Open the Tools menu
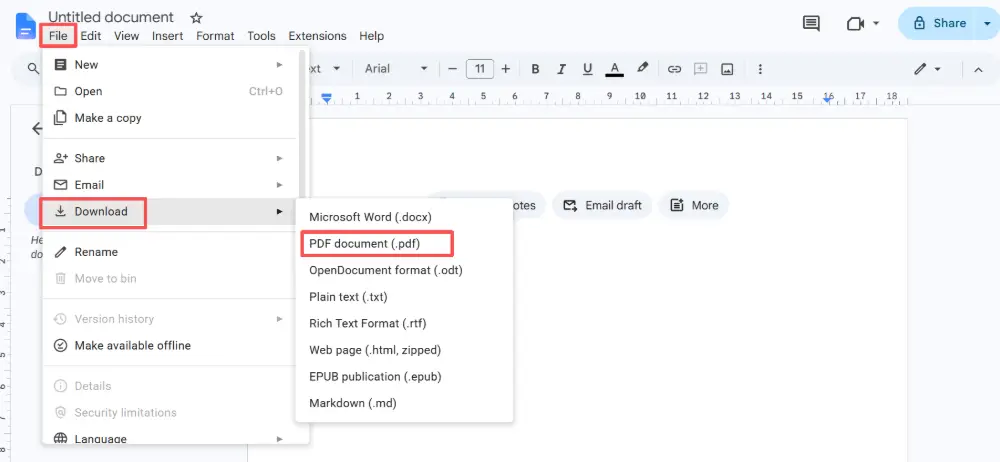The image size is (1000, 462). click(261, 36)
